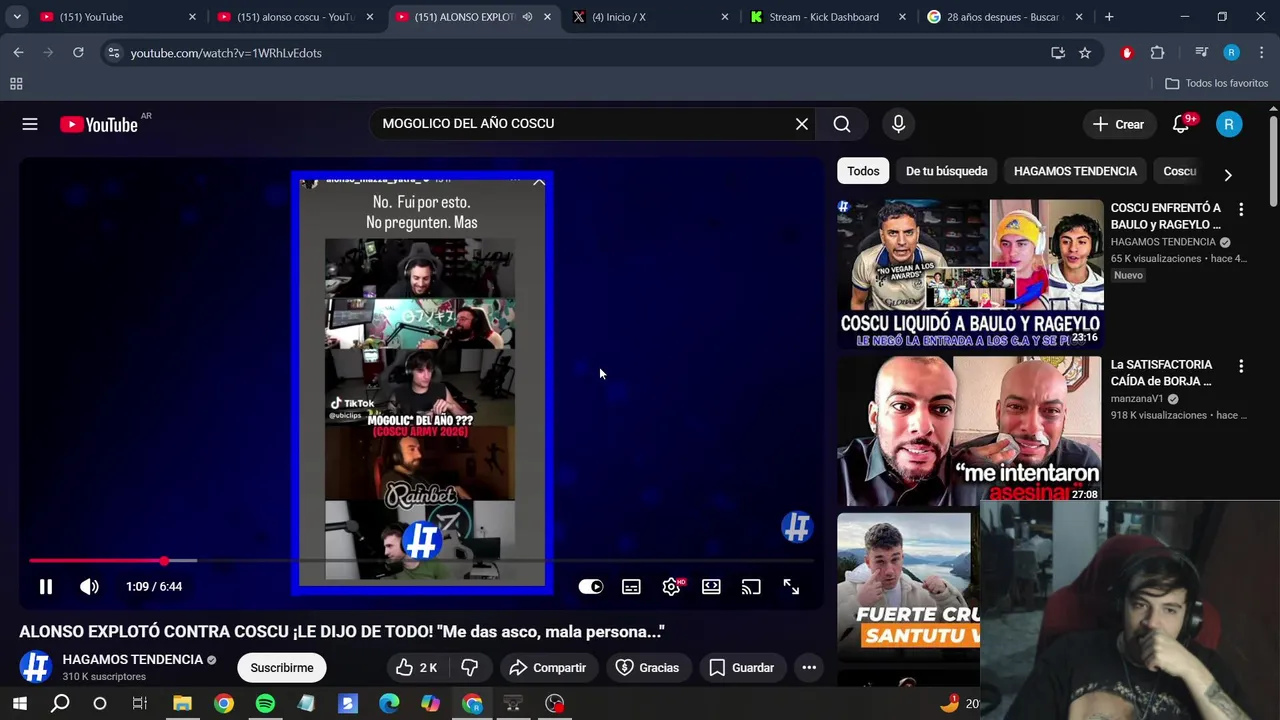Share the video with Compartir
Image resolution: width=1280 pixels, height=720 pixels.
547,668
